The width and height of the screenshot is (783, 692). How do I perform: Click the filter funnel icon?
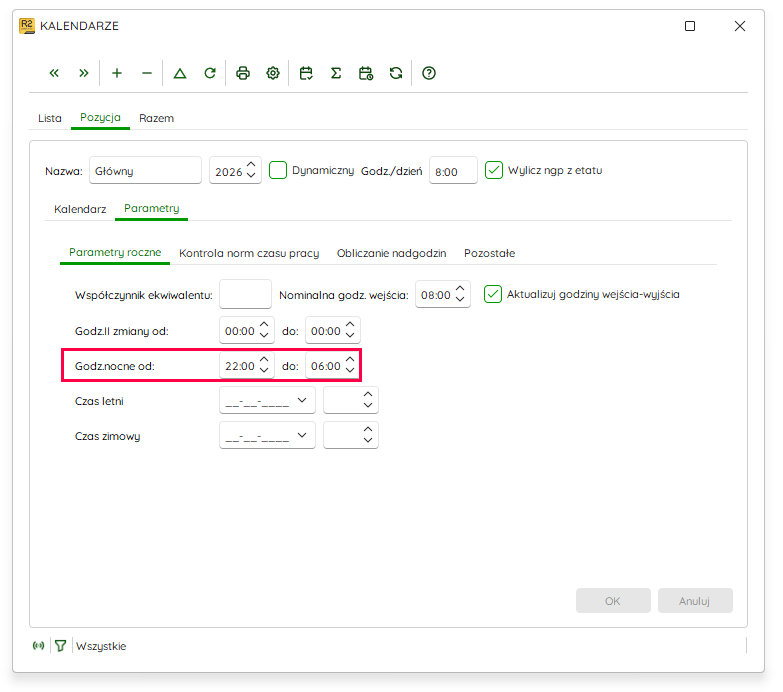coord(60,646)
